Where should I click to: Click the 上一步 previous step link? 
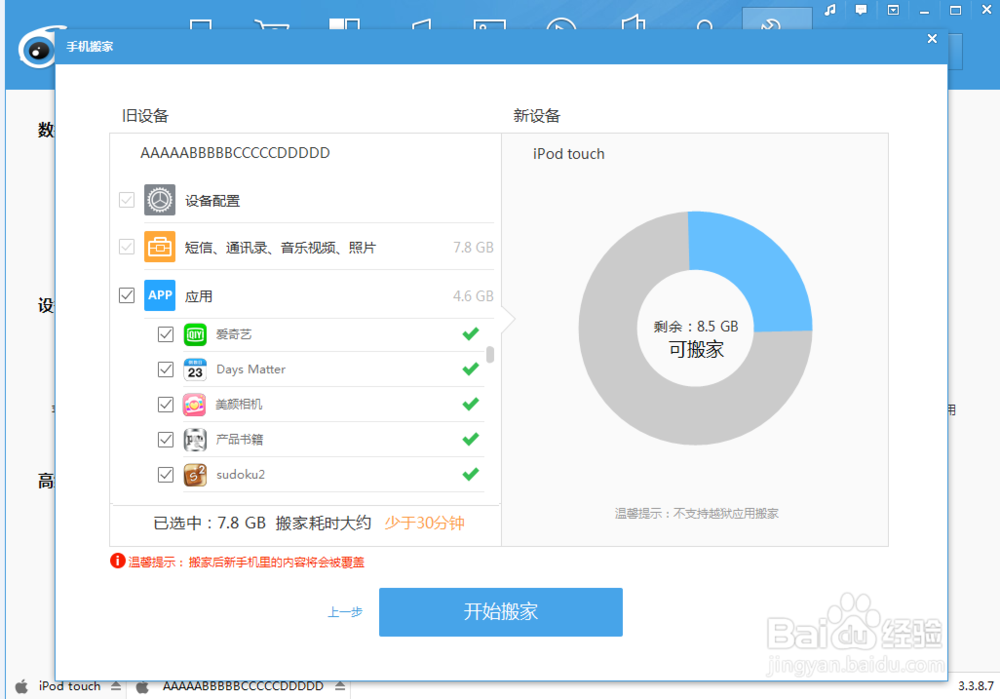(x=344, y=612)
